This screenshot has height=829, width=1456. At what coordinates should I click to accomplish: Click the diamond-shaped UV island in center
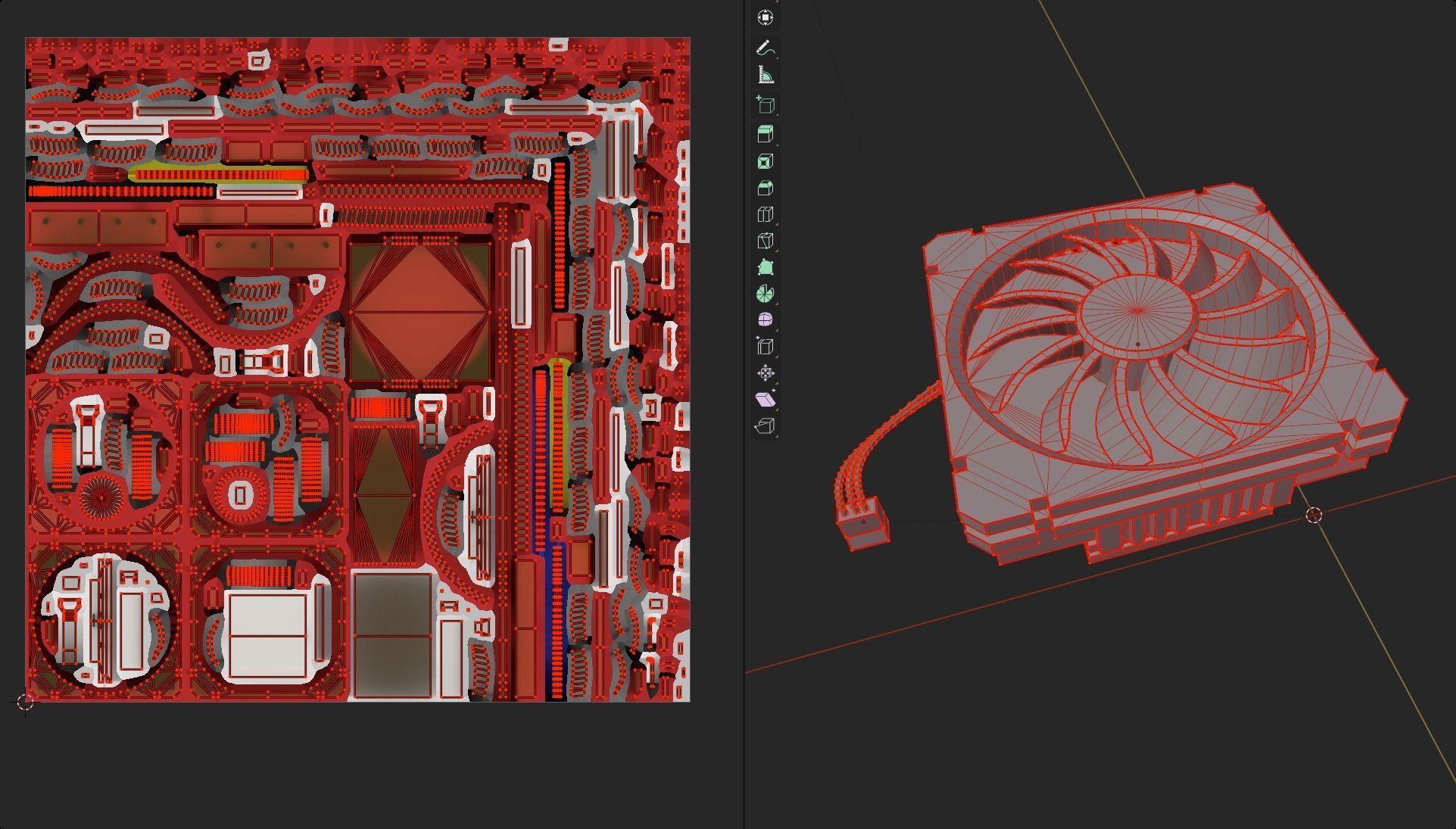(419, 312)
